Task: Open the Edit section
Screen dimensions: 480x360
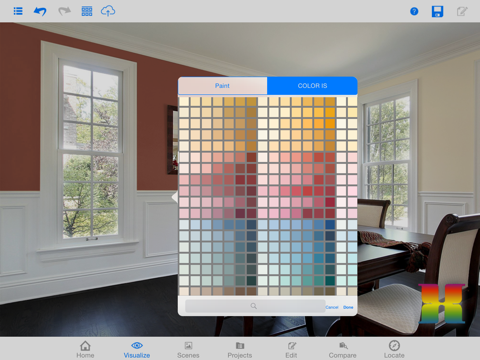Action: click(291, 349)
